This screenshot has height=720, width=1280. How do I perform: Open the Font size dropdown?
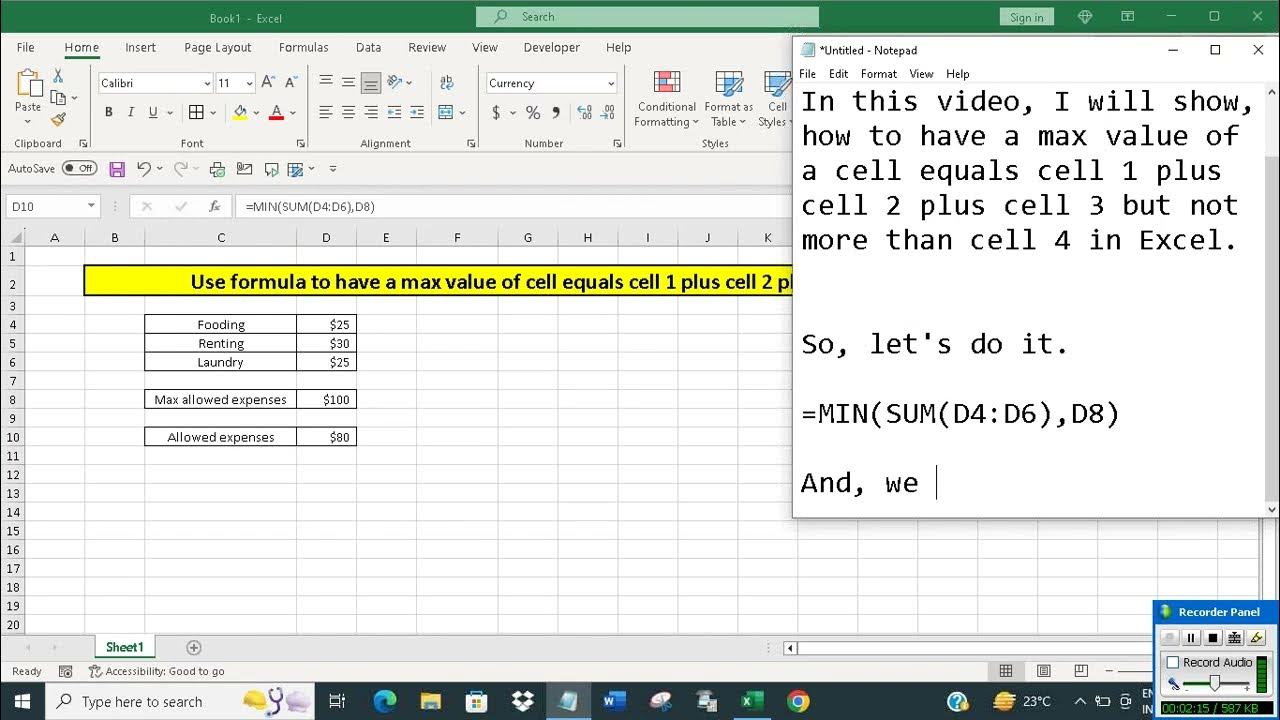coord(249,84)
